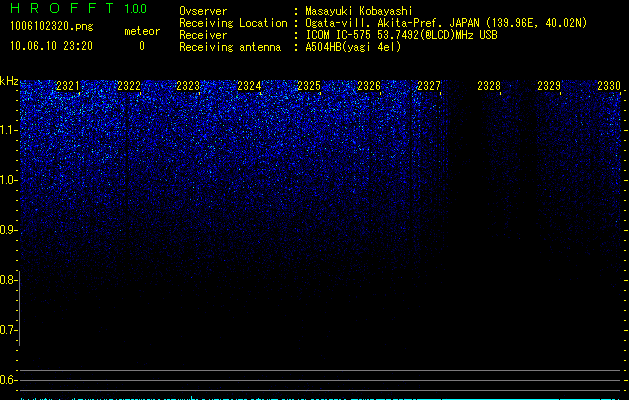Click the date stamp 10.06.10 23:20

click(x=51, y=46)
